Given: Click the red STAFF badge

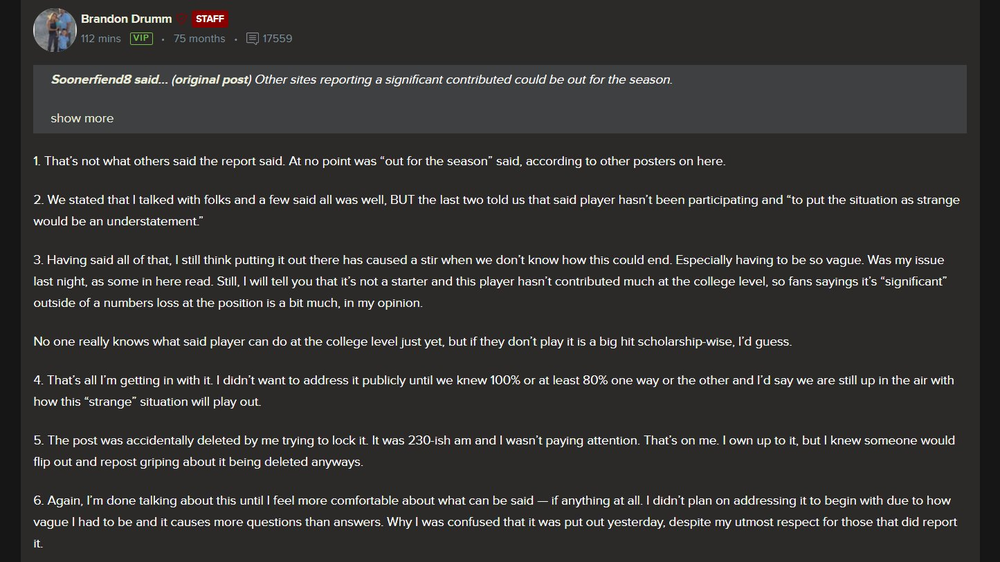Looking at the screenshot, I should [x=210, y=19].
